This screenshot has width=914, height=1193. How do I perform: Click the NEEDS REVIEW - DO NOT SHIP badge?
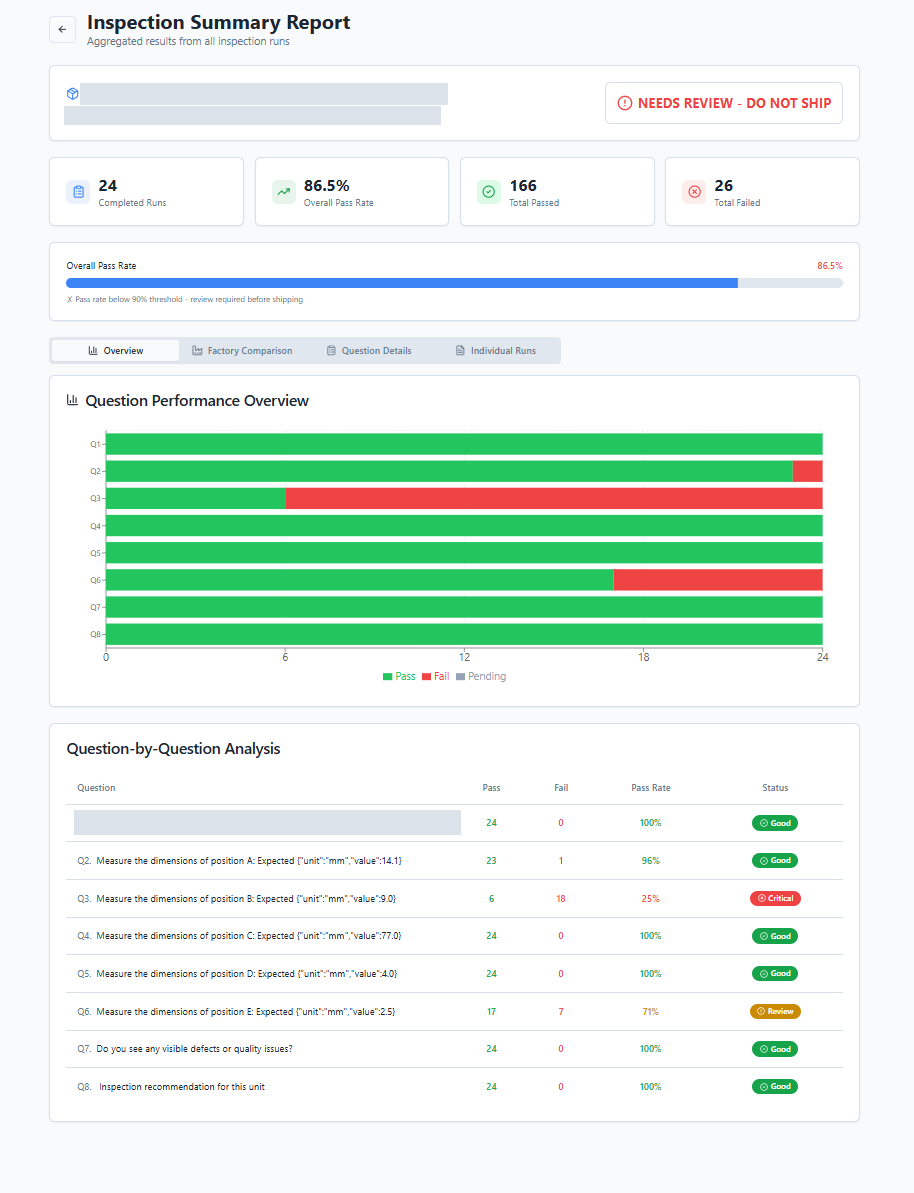tap(724, 103)
